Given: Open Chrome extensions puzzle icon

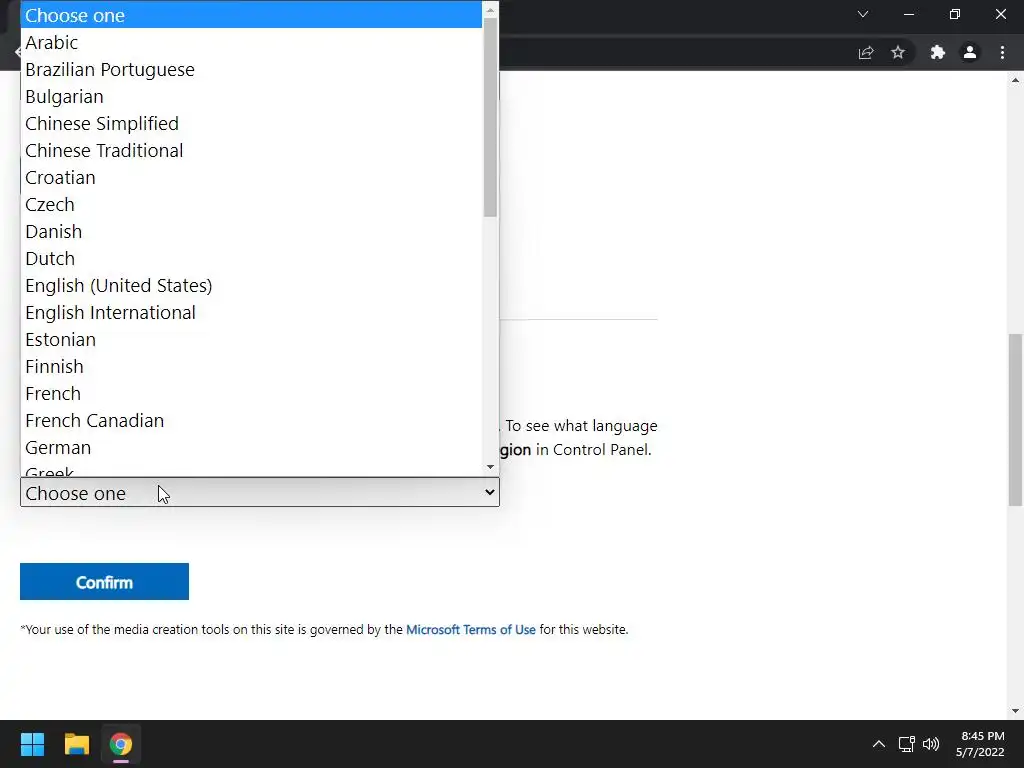Looking at the screenshot, I should point(938,52).
